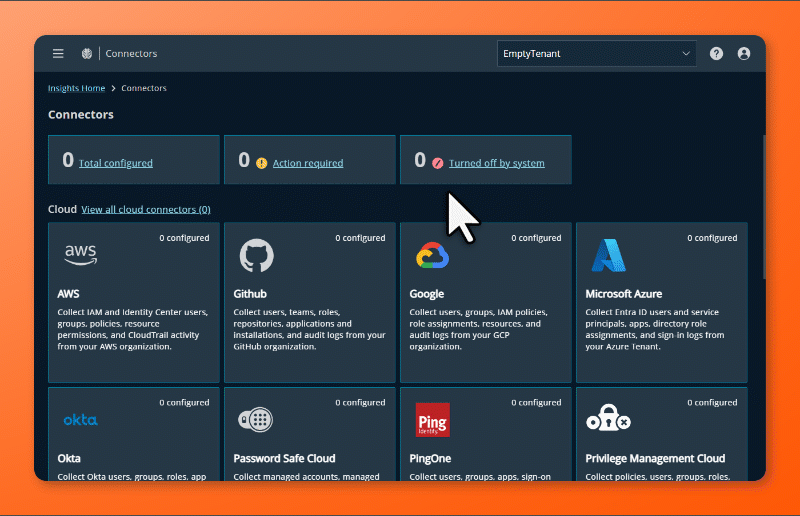
Task: Click the Connectors title in header bar
Action: pos(131,54)
